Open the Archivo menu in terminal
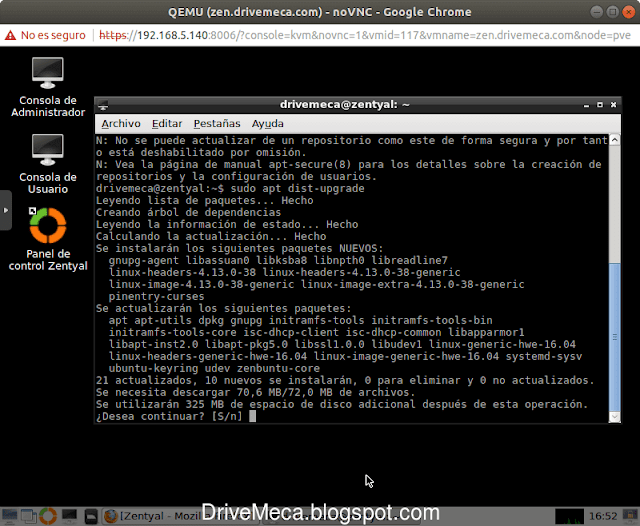 [x=121, y=124]
